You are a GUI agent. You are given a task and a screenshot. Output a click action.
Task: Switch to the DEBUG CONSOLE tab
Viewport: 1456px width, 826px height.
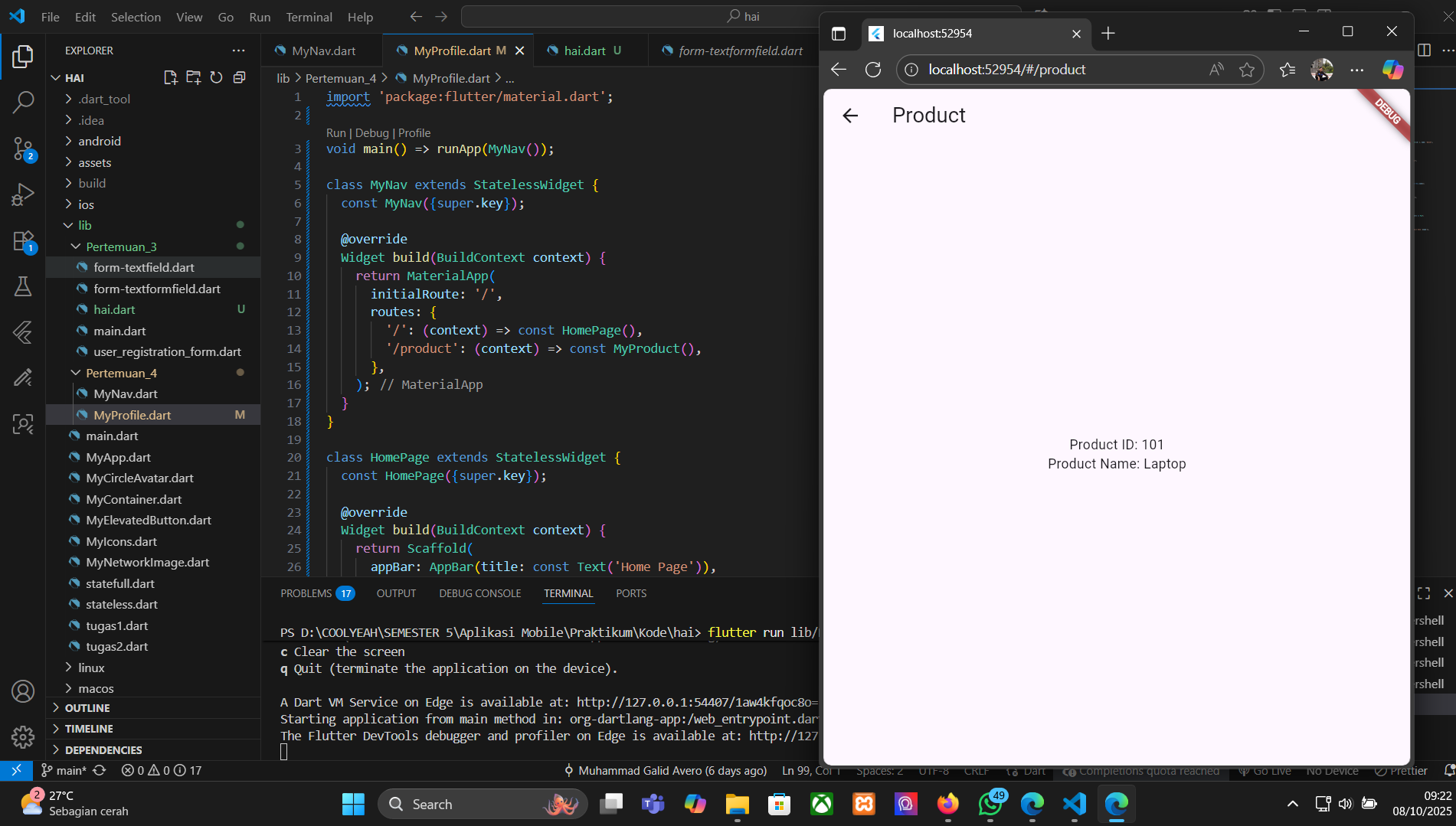click(x=479, y=593)
